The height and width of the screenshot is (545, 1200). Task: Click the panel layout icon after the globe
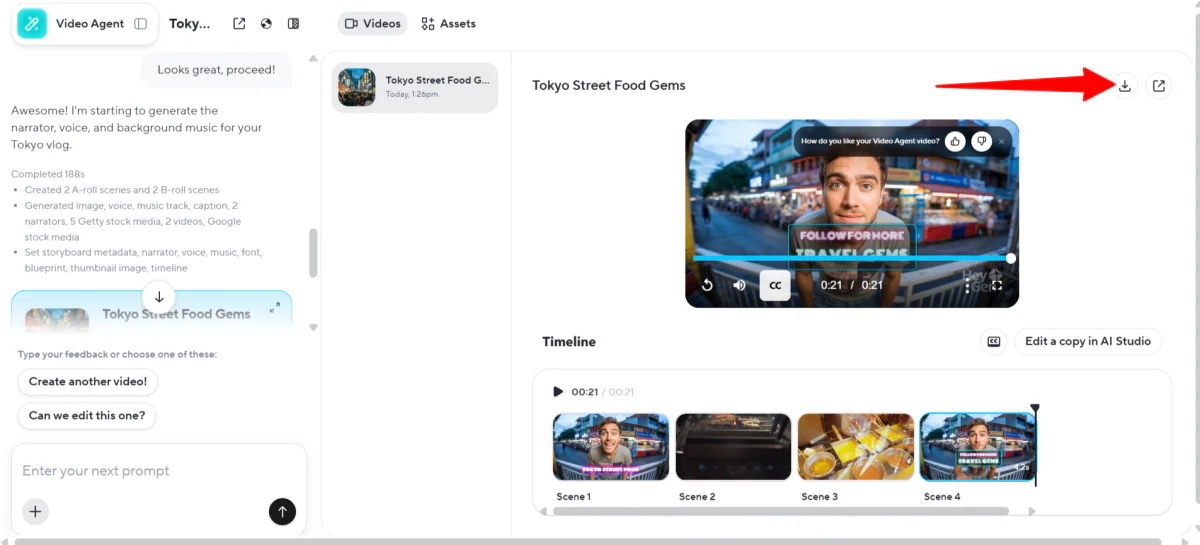[x=293, y=23]
